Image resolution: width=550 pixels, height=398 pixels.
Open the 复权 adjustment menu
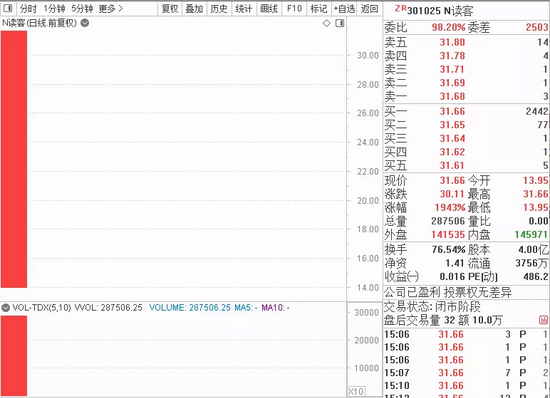[170, 8]
